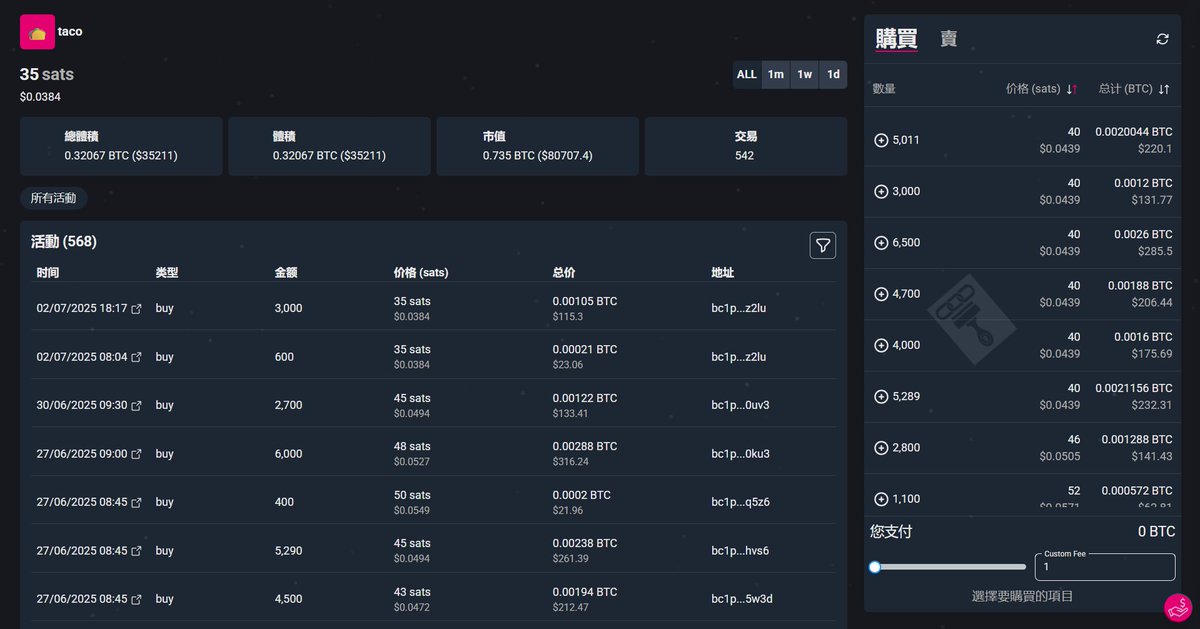Open external link for 02/07/2025 08:04 transaction
This screenshot has height=629, width=1200.
click(137, 357)
